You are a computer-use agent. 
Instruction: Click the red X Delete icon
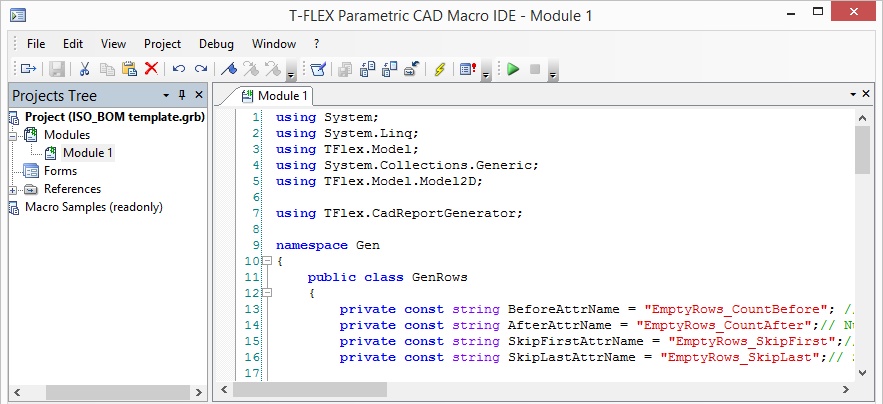pos(151,69)
